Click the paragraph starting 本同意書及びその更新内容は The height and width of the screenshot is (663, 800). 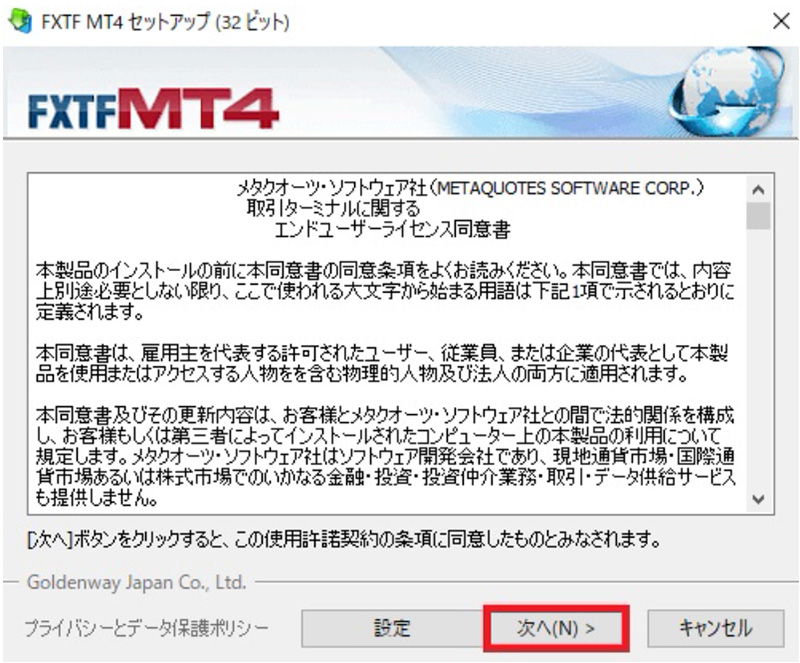point(386,457)
